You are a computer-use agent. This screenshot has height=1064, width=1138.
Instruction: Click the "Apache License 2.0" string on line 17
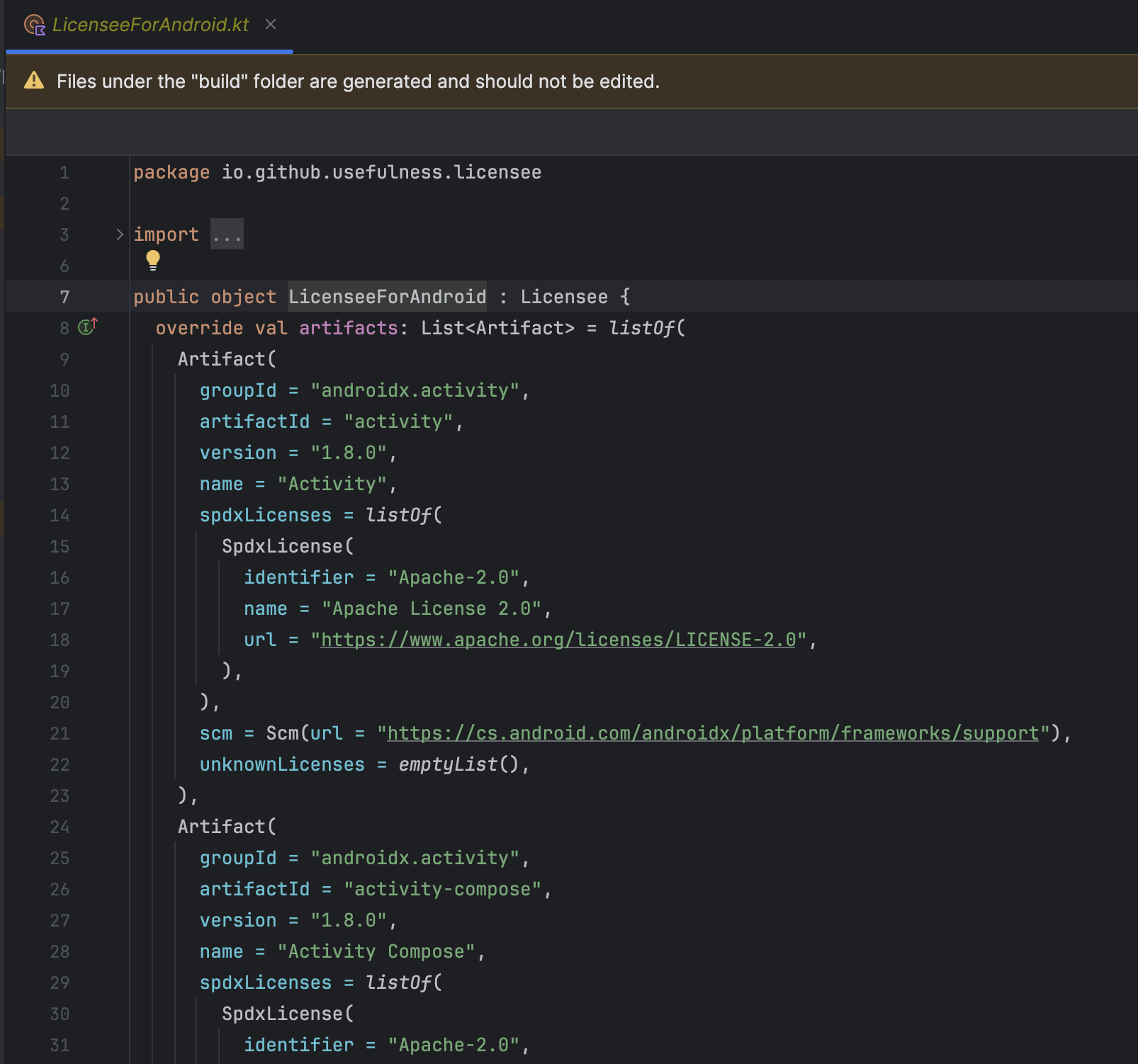(432, 609)
